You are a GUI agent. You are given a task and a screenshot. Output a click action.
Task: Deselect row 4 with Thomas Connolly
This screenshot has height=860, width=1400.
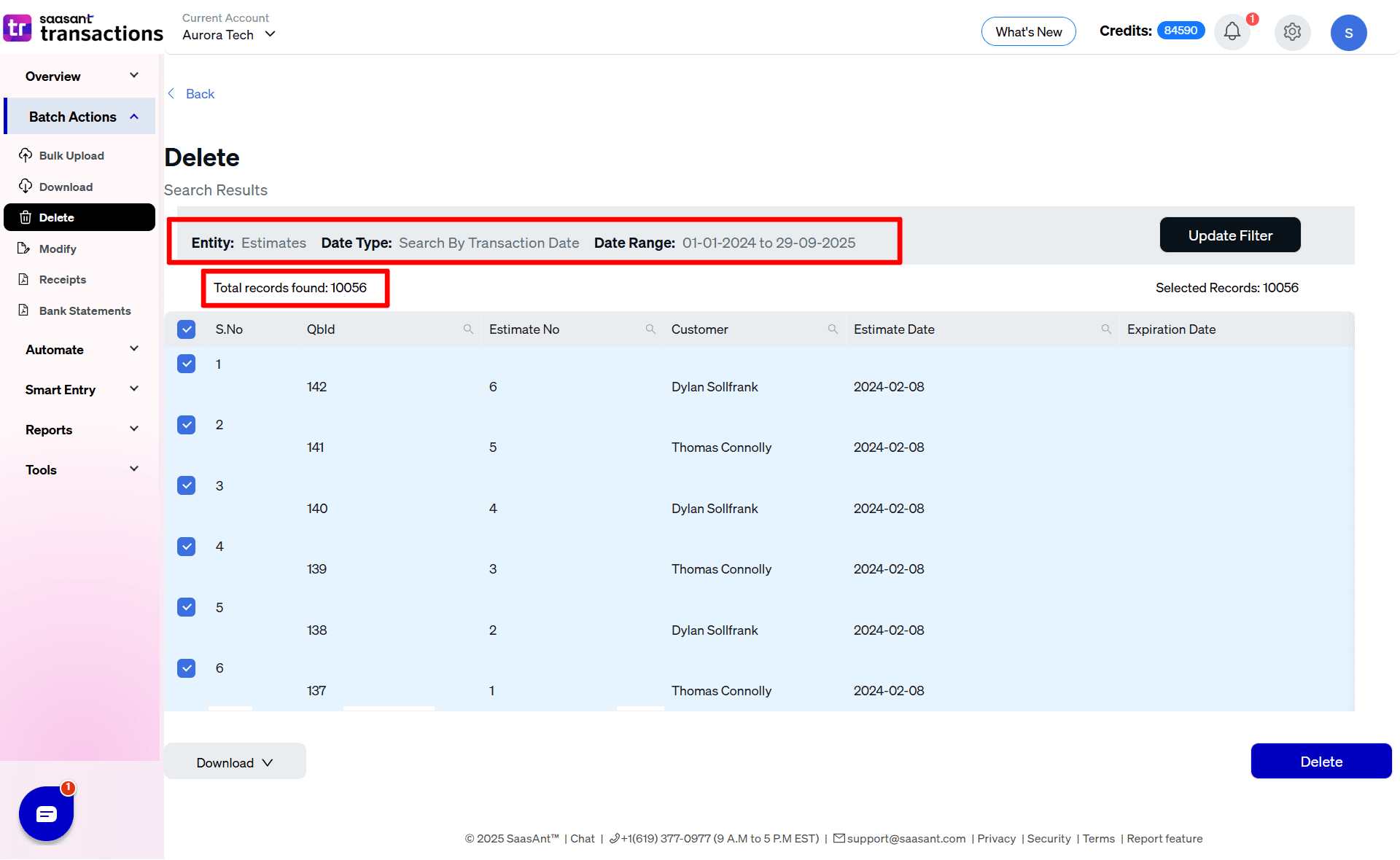[187, 546]
